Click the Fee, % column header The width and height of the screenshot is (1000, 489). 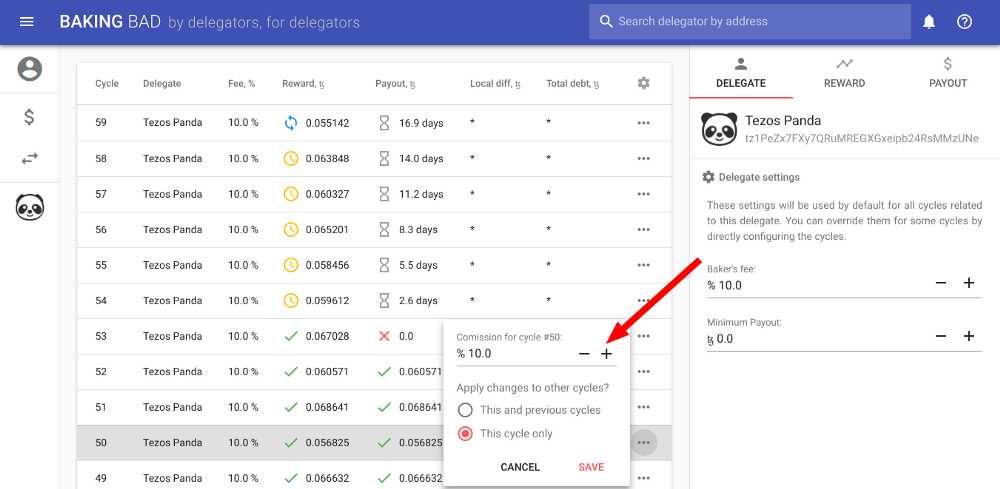[x=242, y=84]
